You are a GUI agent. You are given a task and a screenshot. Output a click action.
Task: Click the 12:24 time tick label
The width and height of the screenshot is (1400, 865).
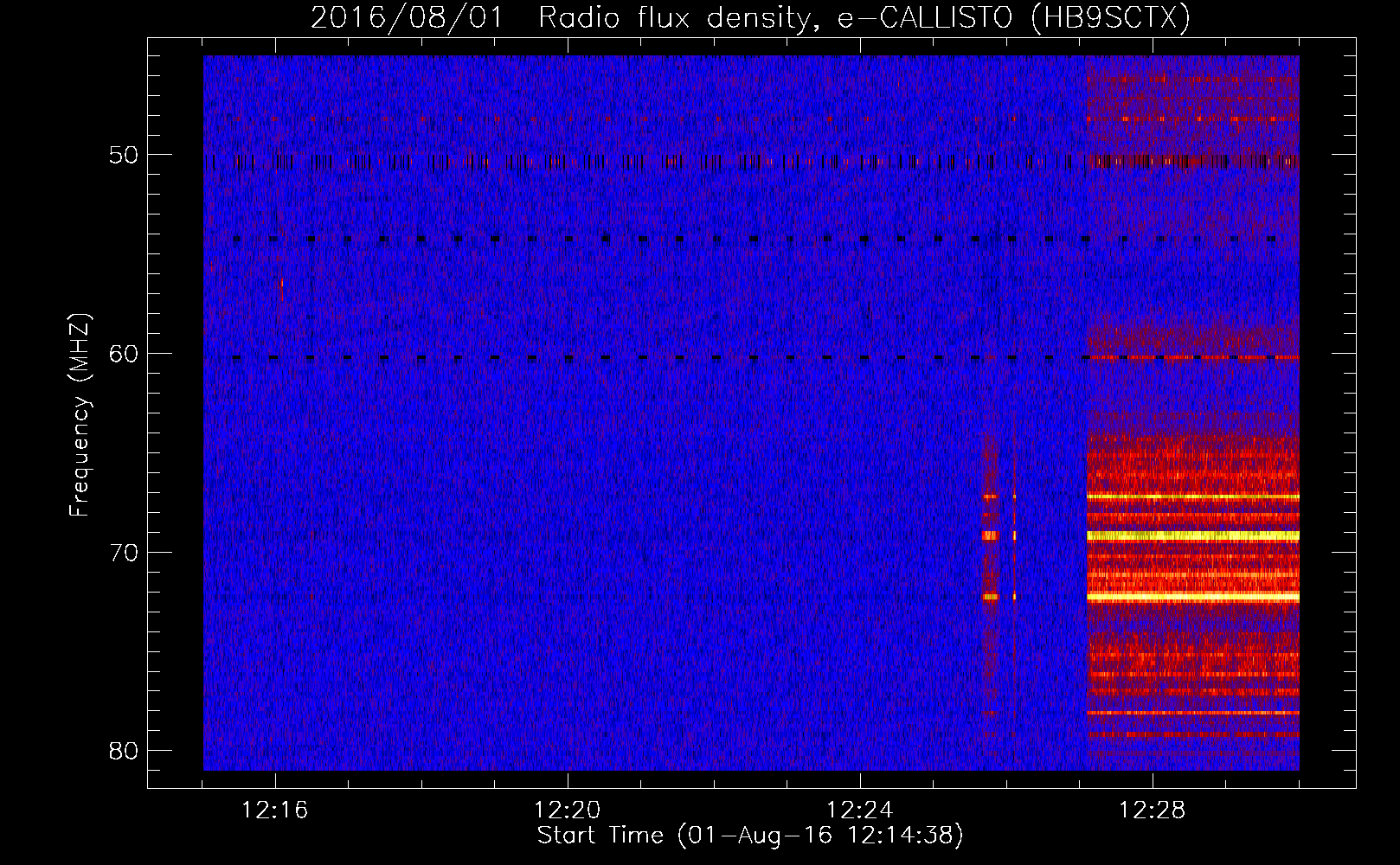click(859, 811)
